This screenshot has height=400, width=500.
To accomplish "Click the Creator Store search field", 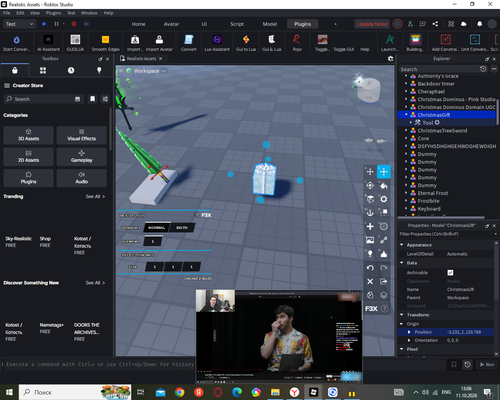I will pyautogui.click(x=43, y=99).
